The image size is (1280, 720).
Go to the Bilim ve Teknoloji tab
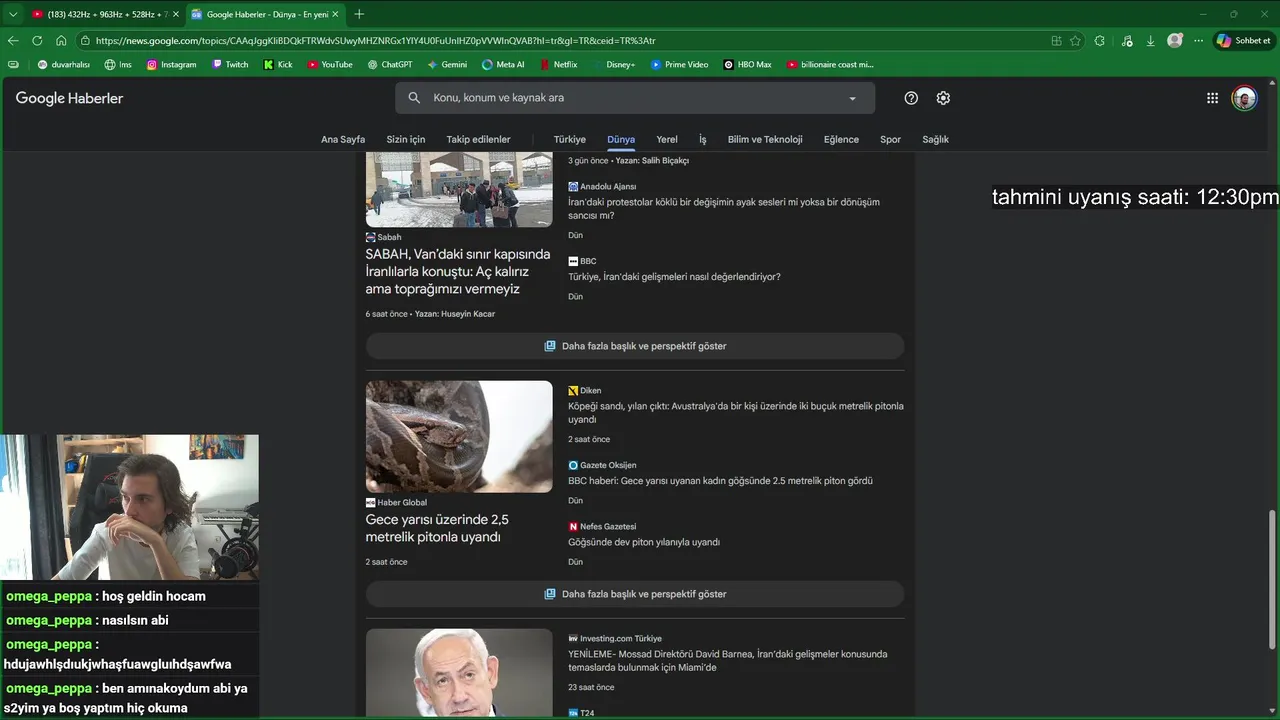(765, 139)
